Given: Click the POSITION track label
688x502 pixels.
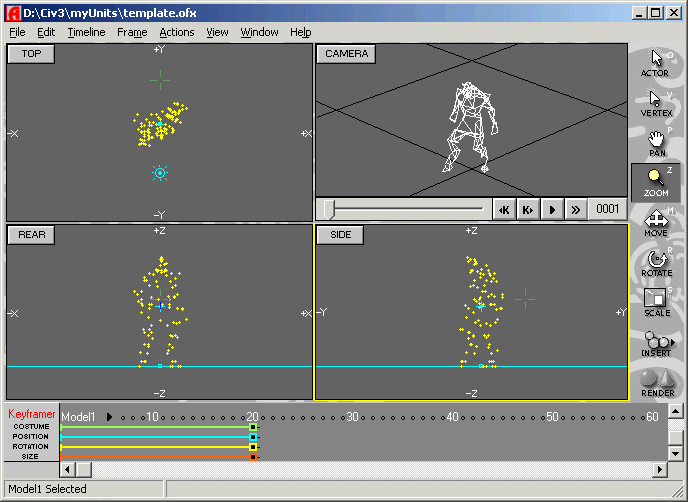Looking at the screenshot, I should coord(30,437).
